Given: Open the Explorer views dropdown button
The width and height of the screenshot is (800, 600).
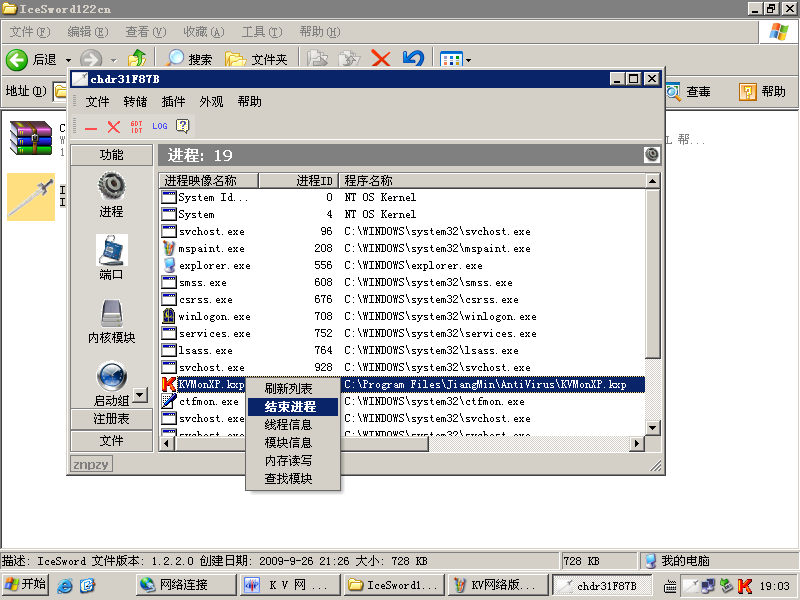Looking at the screenshot, I should [455, 59].
